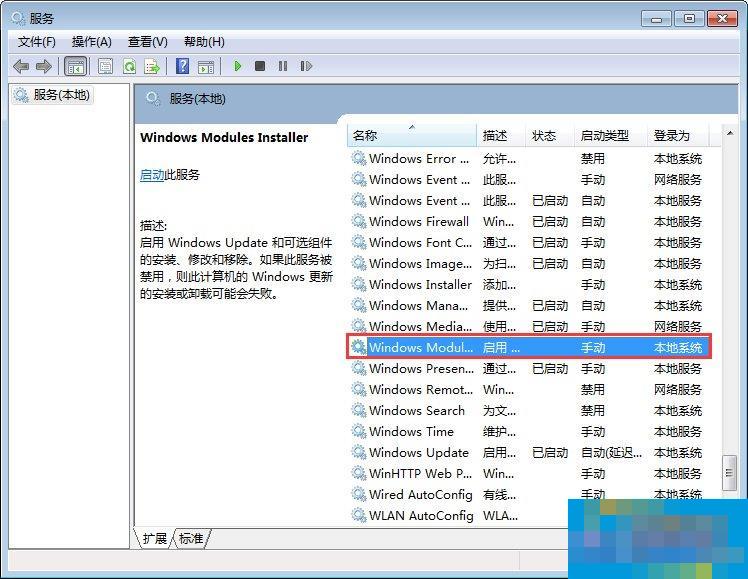Select the Wired AutoConfig service row
The image size is (748, 579).
529,494
